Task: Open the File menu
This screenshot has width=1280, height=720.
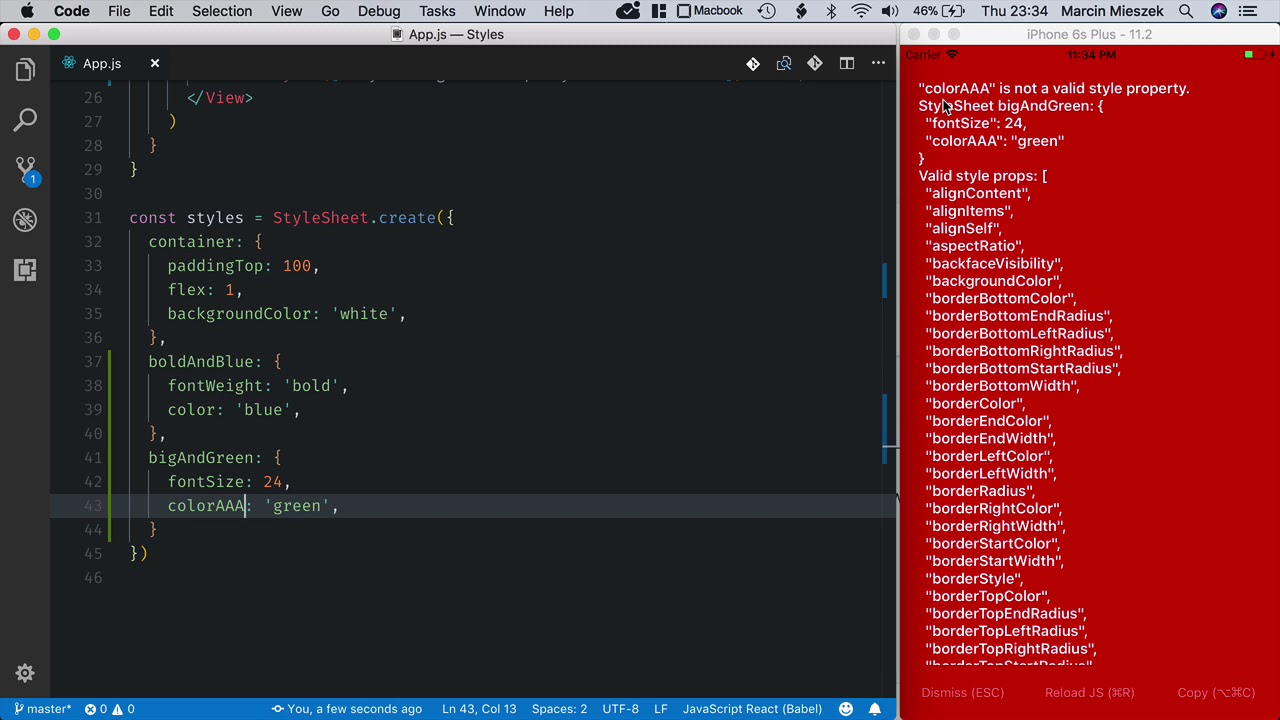Action: (x=119, y=11)
